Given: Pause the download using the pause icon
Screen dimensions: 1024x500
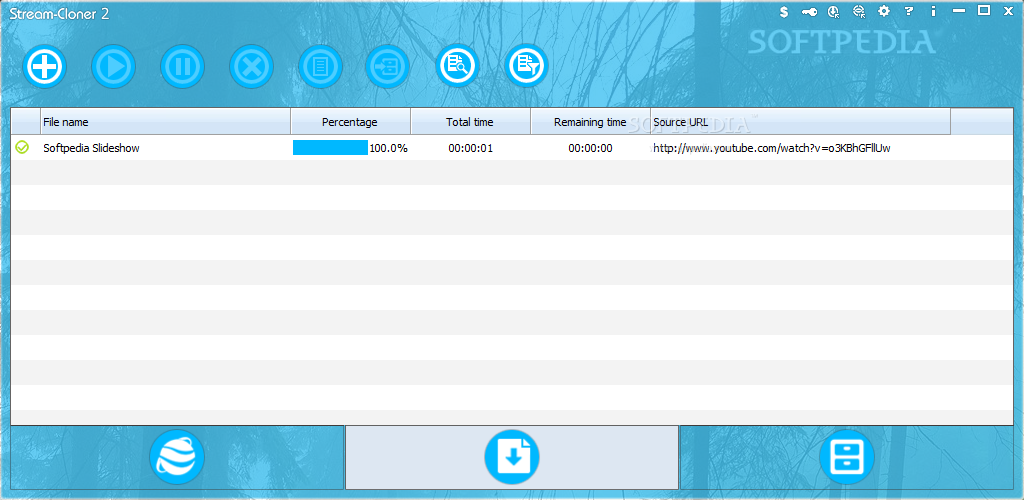Looking at the screenshot, I should [x=183, y=66].
